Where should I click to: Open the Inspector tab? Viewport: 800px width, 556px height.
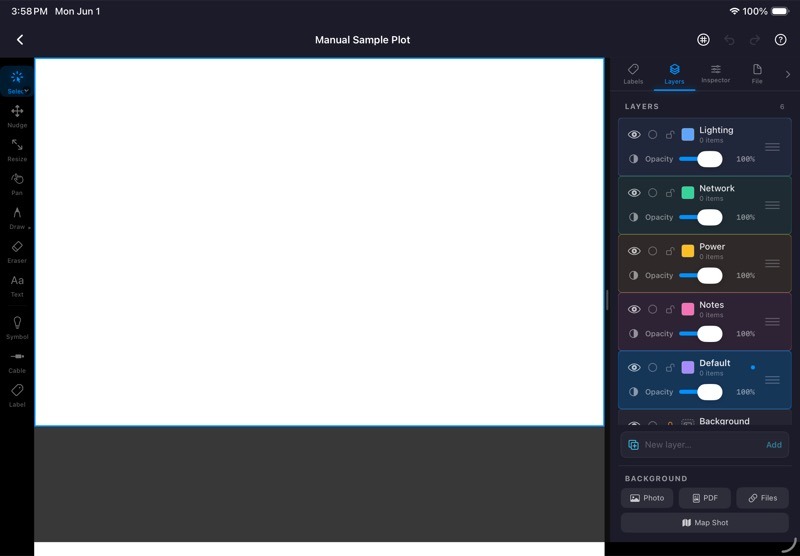(x=715, y=74)
